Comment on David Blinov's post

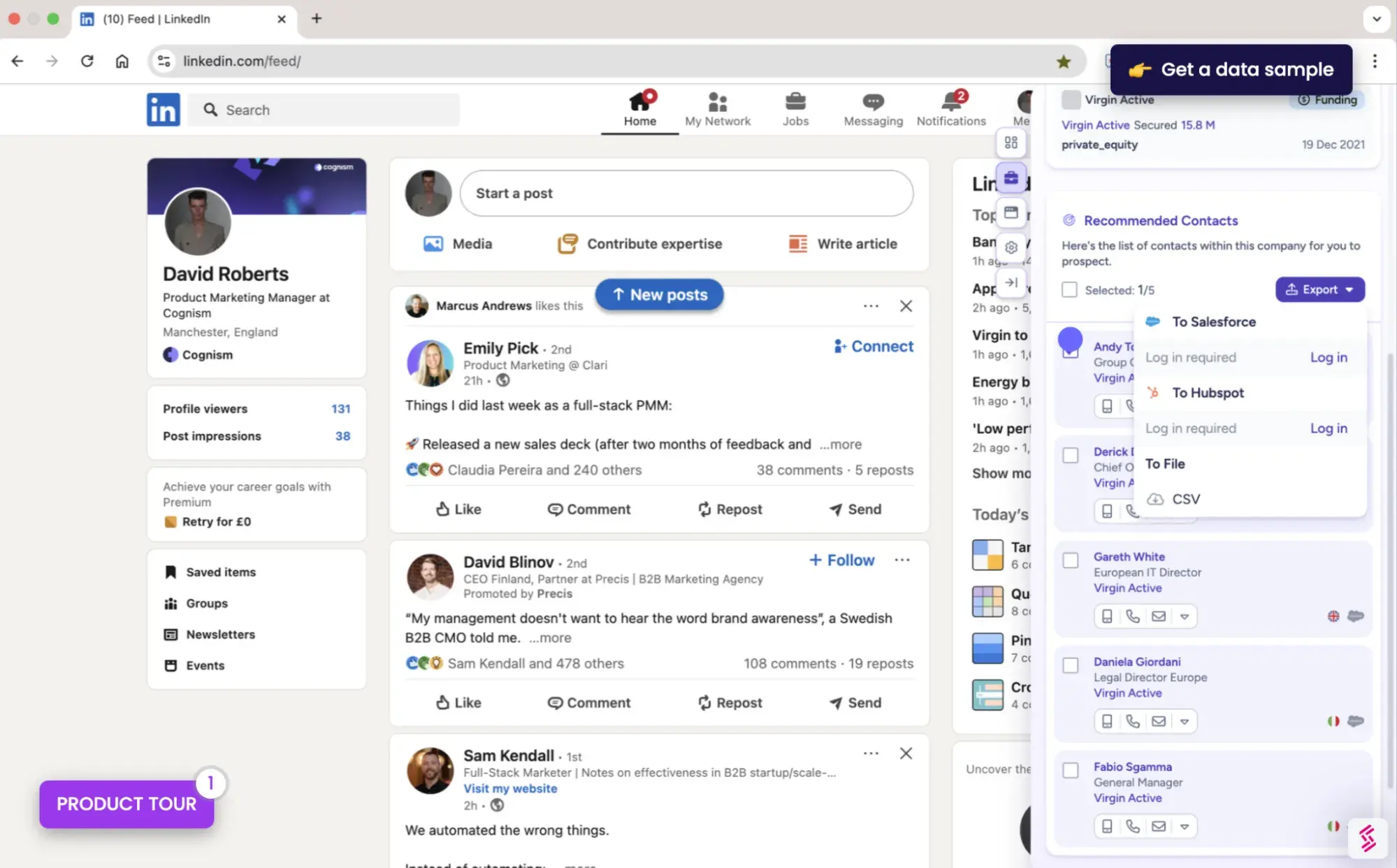pyautogui.click(x=588, y=702)
